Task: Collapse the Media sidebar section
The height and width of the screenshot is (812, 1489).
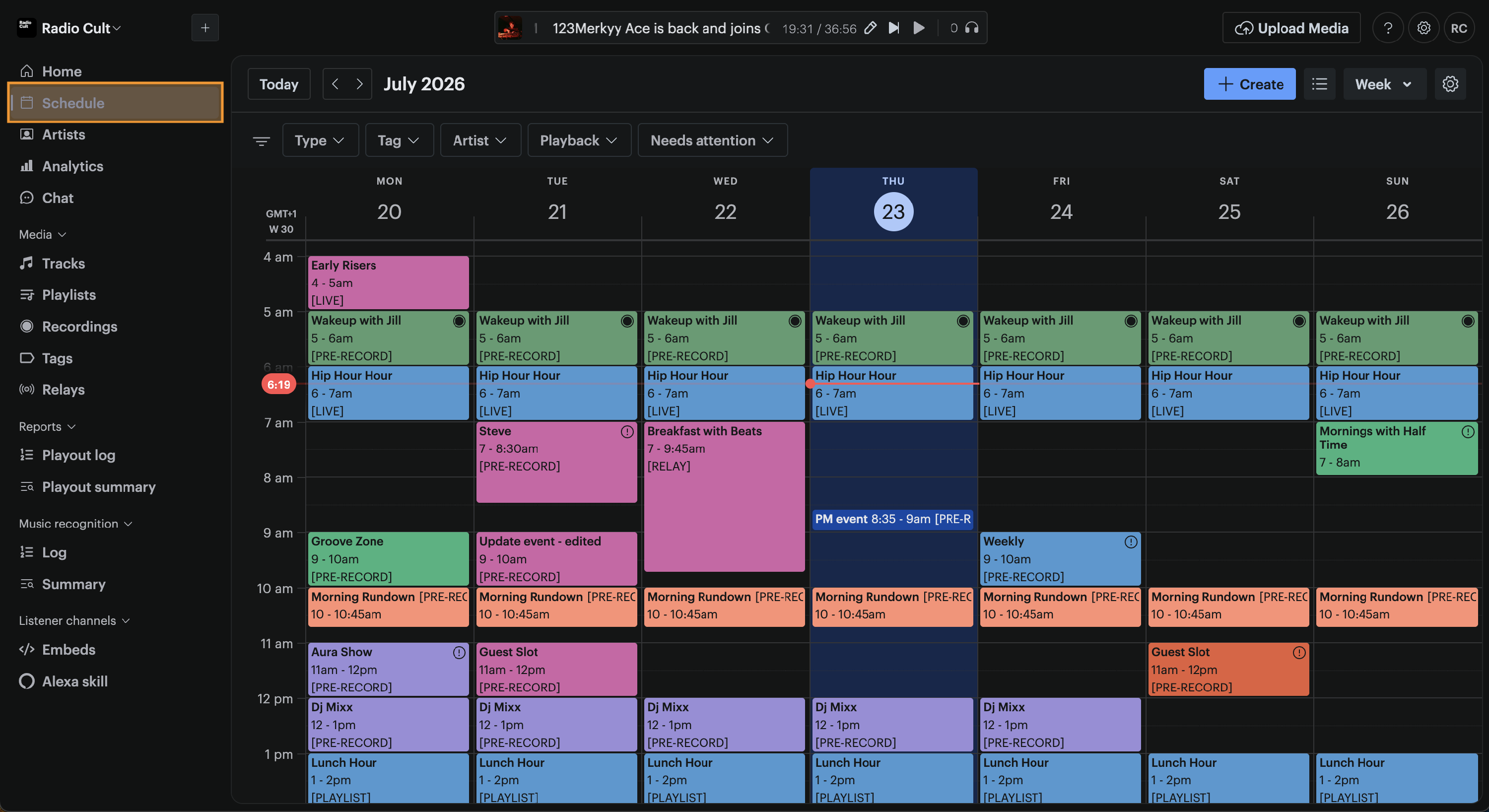Action: (x=43, y=234)
